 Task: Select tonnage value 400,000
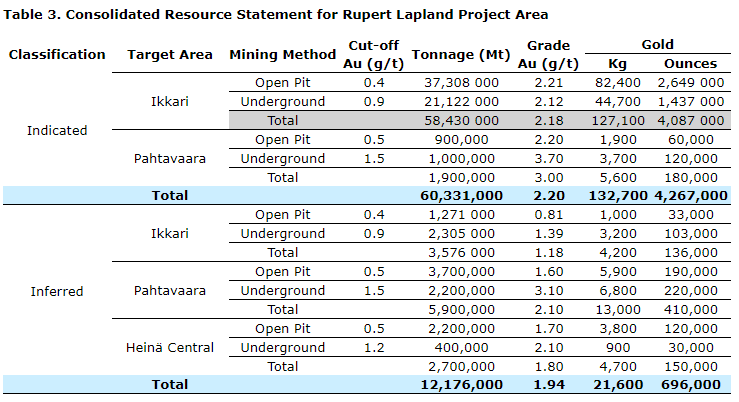(461, 348)
